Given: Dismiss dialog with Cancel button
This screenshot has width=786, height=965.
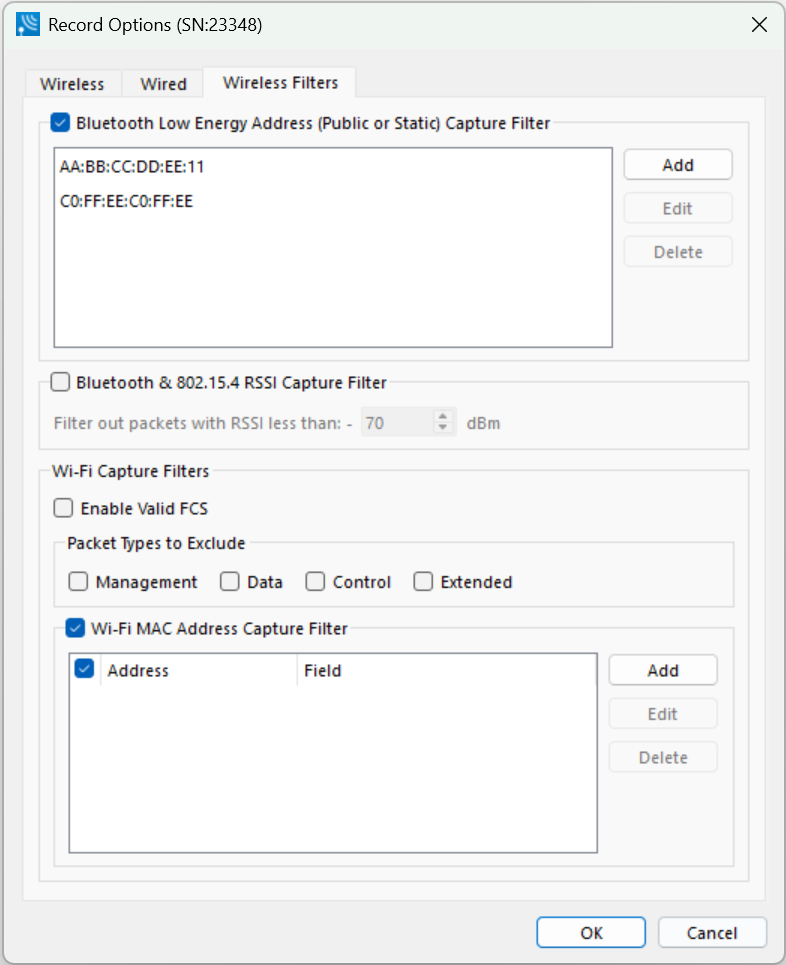Looking at the screenshot, I should coord(712,933).
